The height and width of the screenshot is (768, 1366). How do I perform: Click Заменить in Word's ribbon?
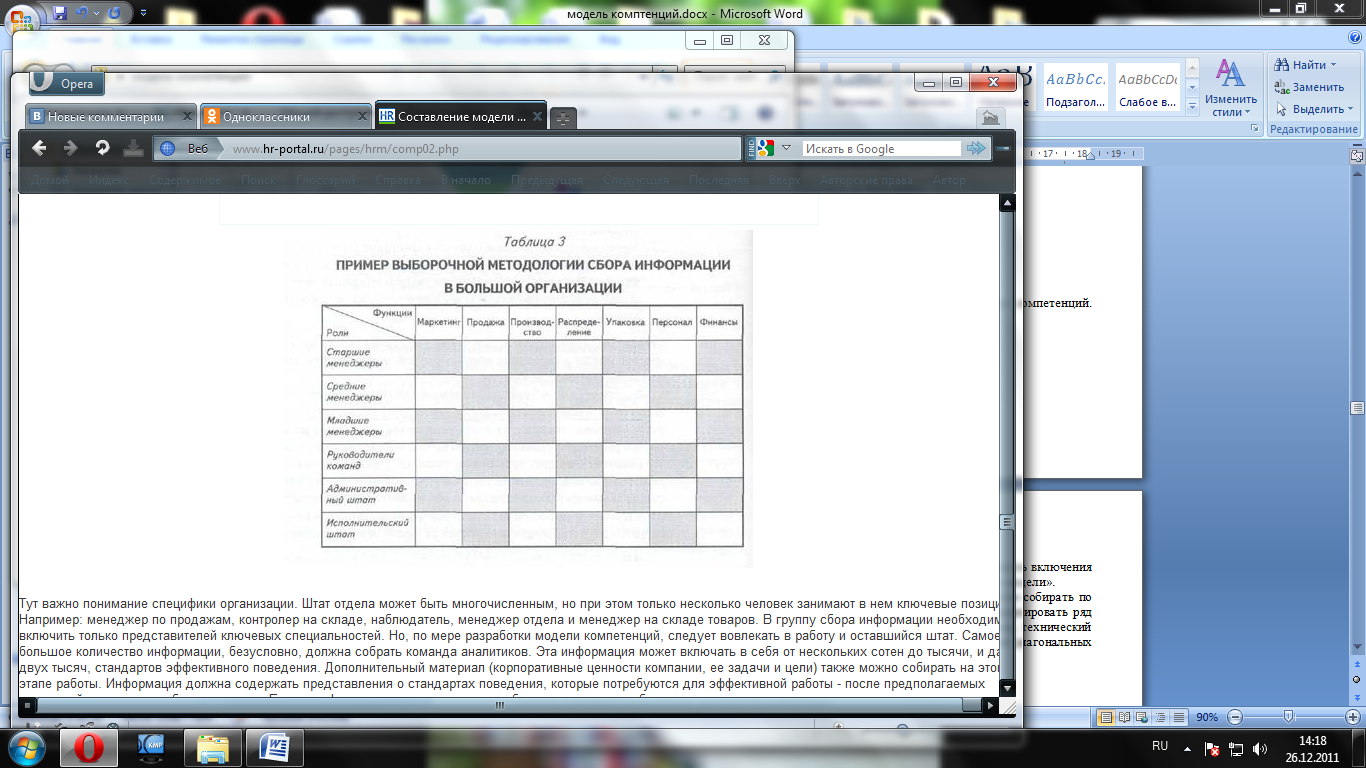click(x=1309, y=87)
